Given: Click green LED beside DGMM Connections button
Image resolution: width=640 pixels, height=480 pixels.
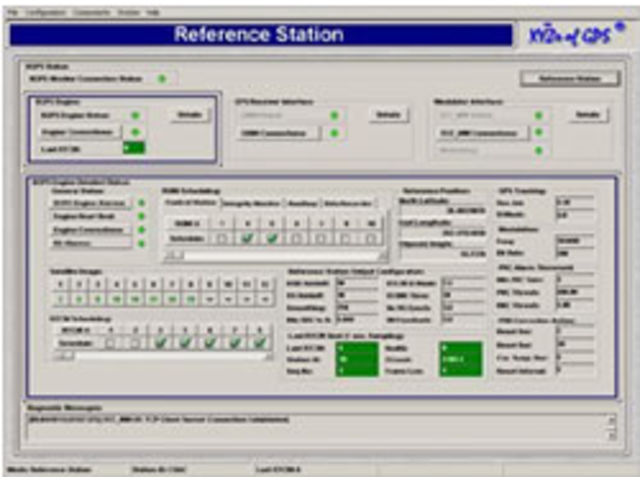Looking at the screenshot, I should 335,132.
